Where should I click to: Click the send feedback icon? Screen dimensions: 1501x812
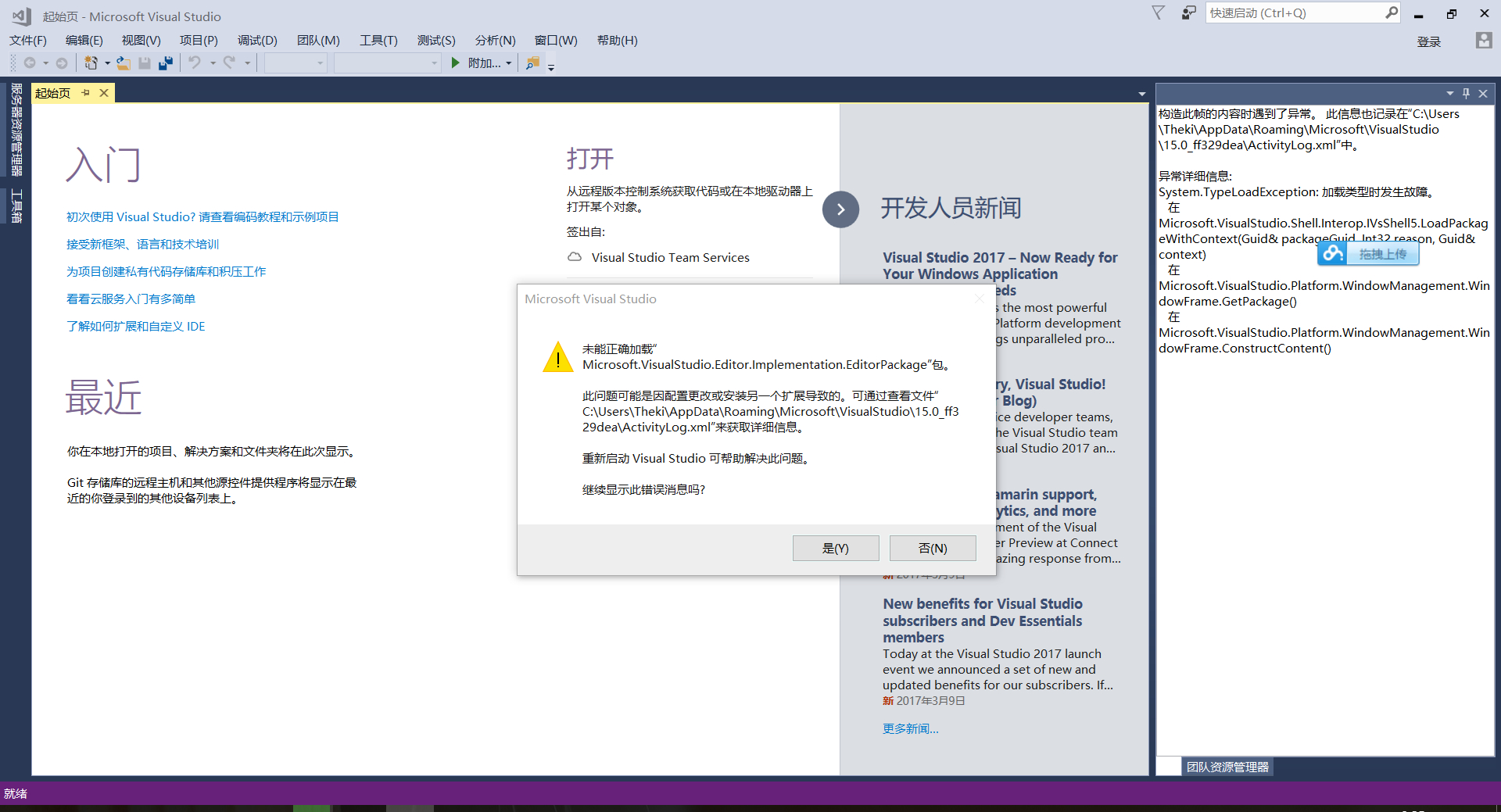point(1188,13)
